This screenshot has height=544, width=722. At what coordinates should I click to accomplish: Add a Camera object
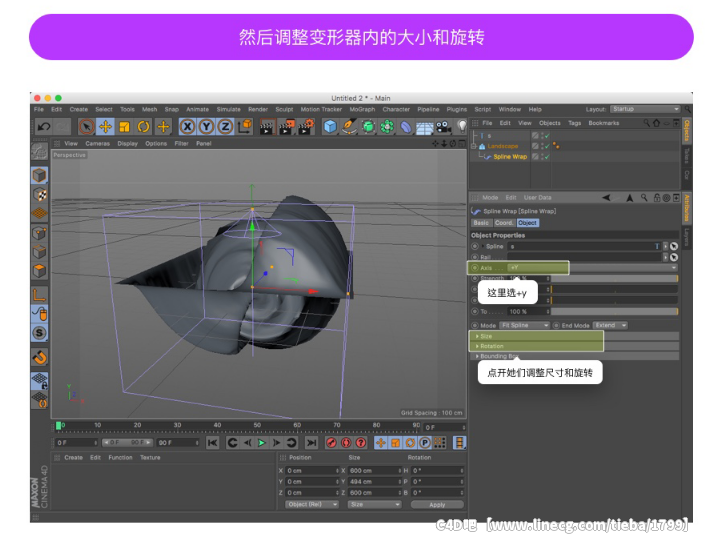click(443, 126)
